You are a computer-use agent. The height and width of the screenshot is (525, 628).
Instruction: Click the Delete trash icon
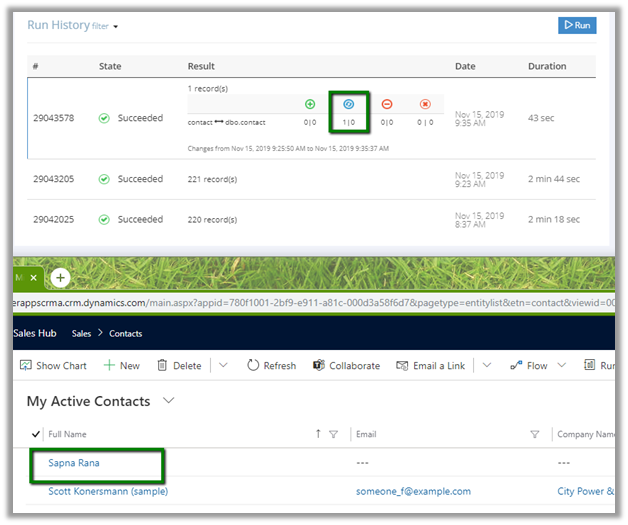click(162, 366)
